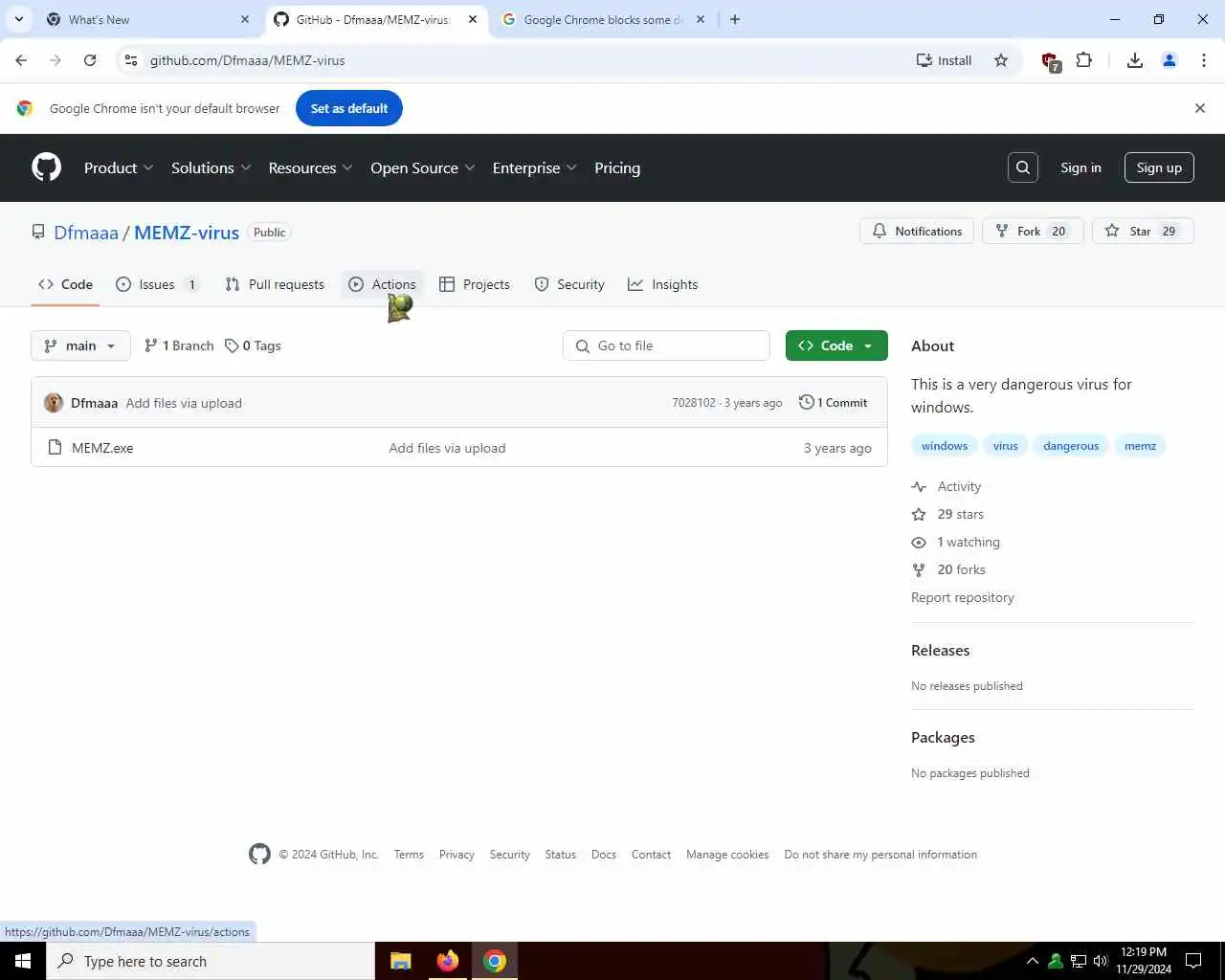Image resolution: width=1225 pixels, height=980 pixels.
Task: Open the Windows notification center icon
Action: click(x=1193, y=961)
